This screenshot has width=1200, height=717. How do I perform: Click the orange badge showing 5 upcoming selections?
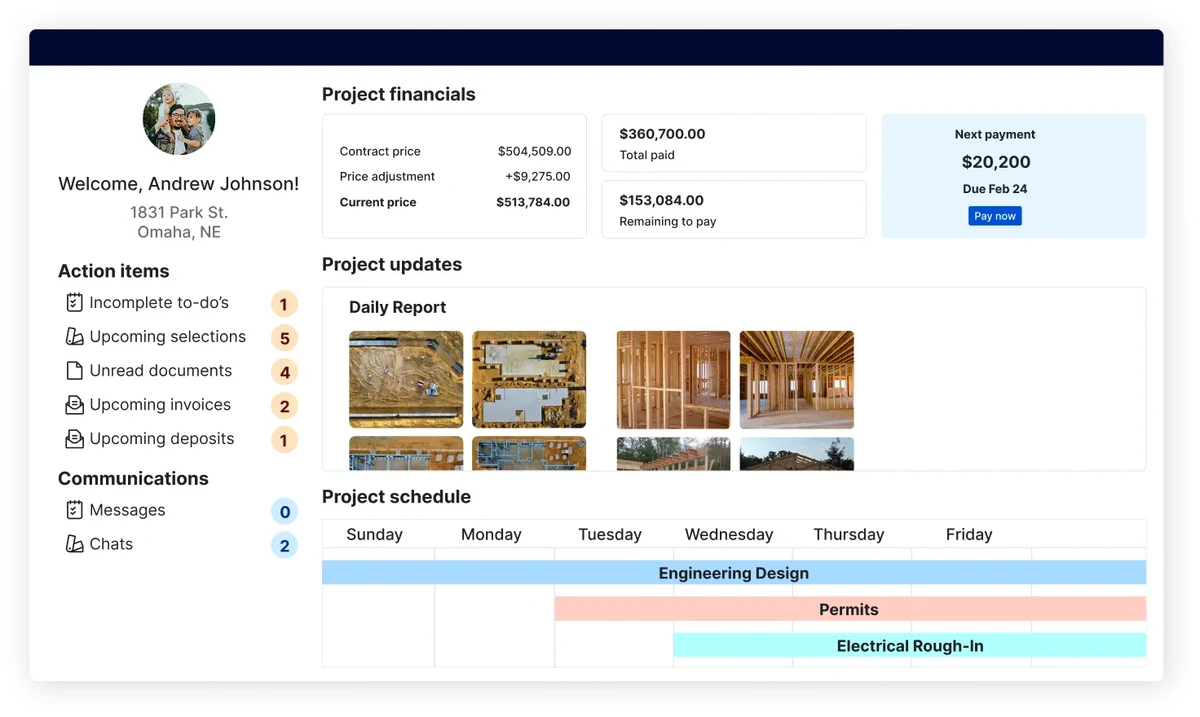tap(284, 338)
